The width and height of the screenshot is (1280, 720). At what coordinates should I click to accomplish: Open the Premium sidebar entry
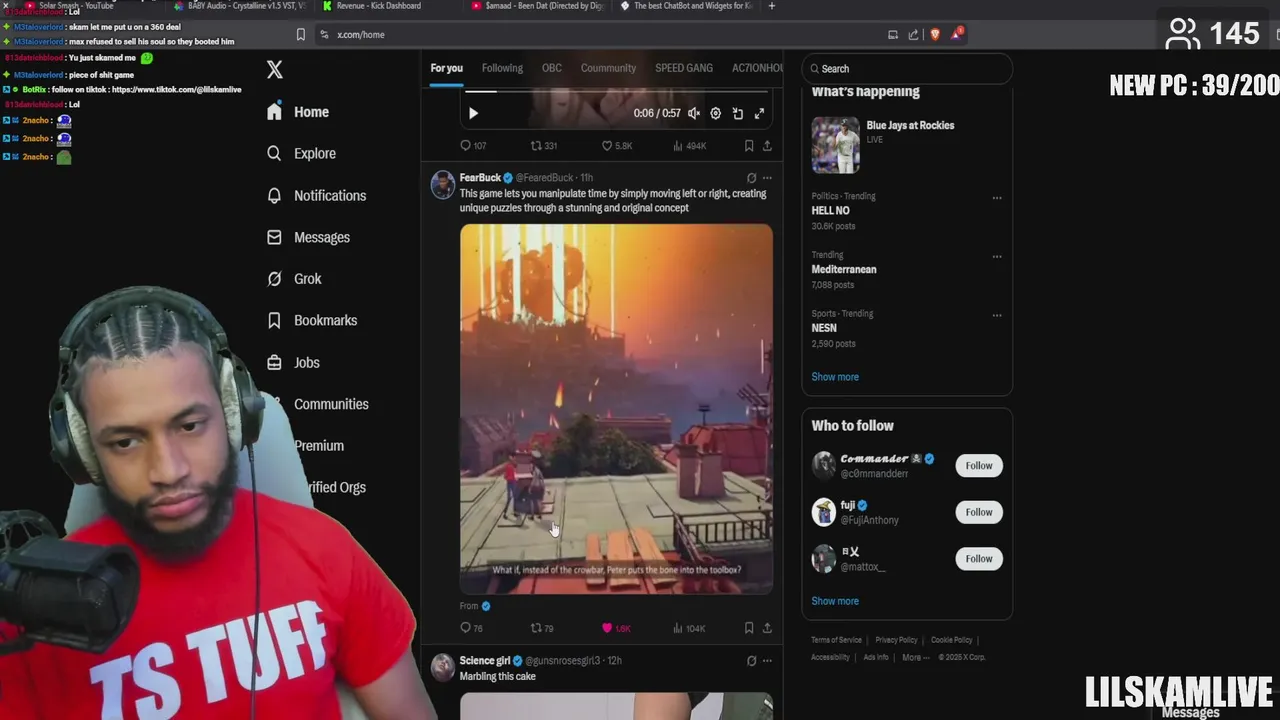pyautogui.click(x=319, y=446)
